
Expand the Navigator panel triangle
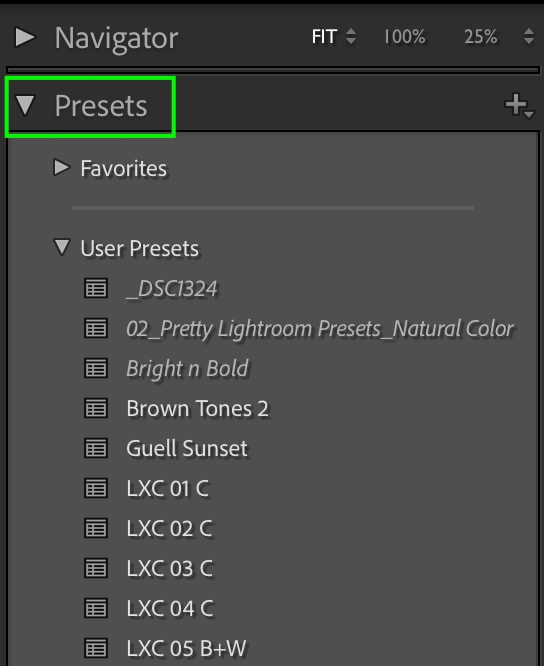pos(25,37)
